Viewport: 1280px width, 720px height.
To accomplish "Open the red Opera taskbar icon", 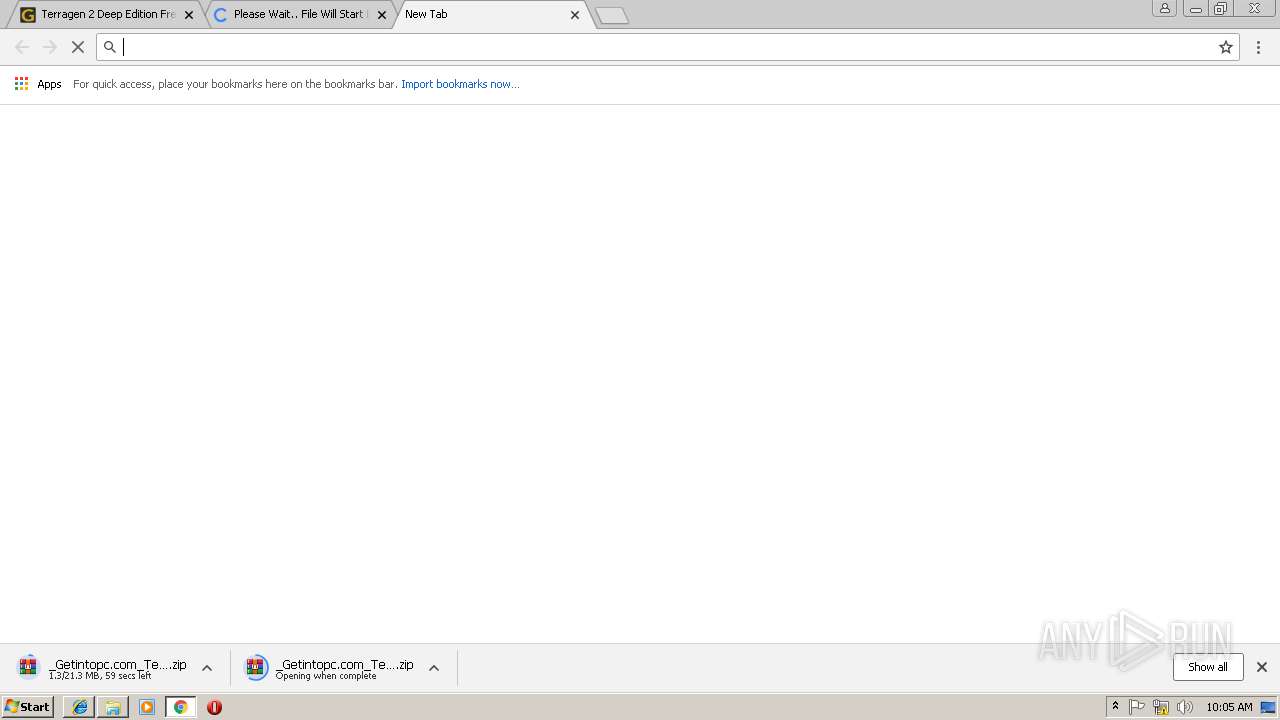I will (x=214, y=707).
